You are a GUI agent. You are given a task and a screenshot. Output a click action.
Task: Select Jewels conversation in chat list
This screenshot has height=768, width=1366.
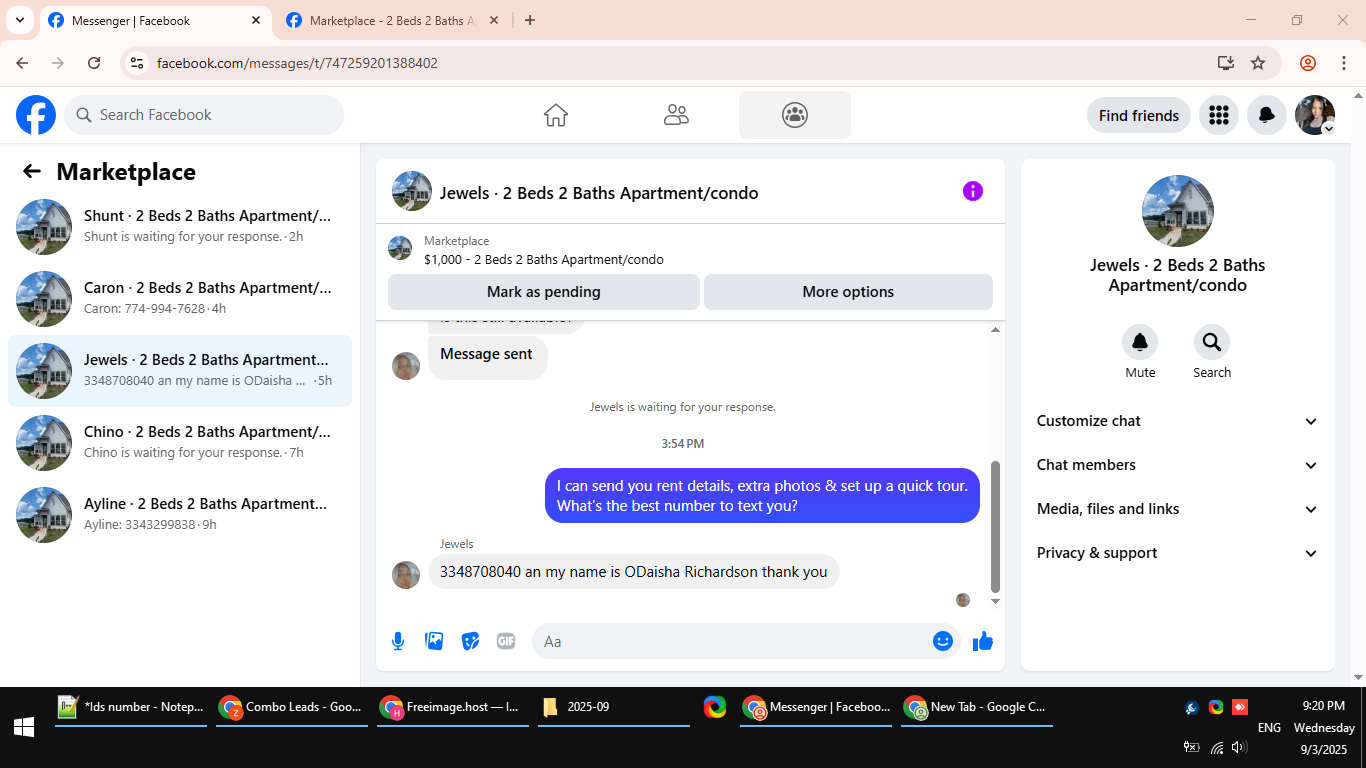tap(180, 371)
